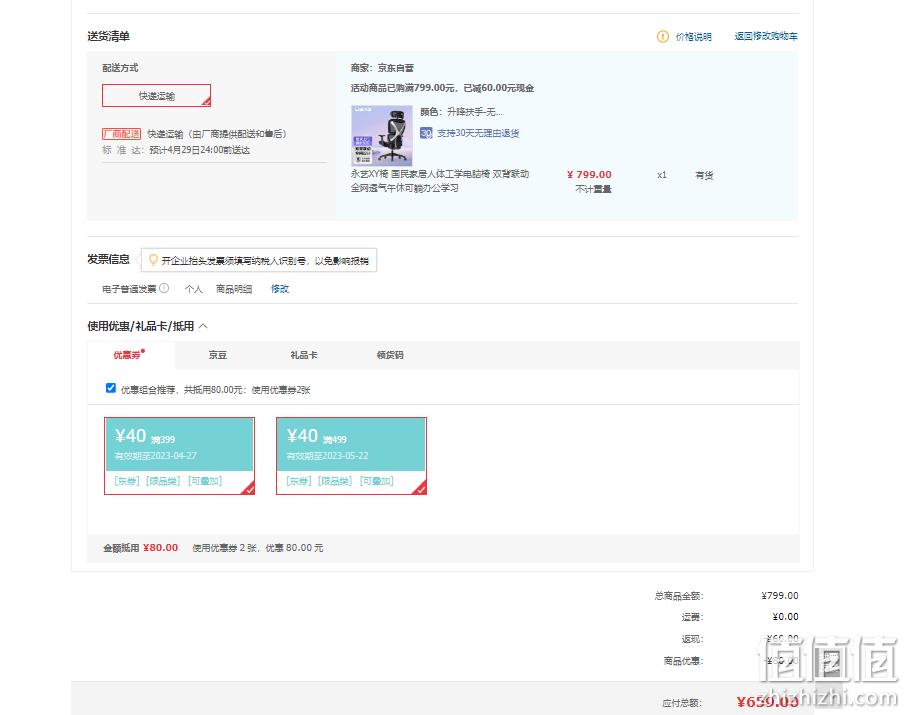
Task: Click the price explanation warning icon
Action: [x=662, y=36]
